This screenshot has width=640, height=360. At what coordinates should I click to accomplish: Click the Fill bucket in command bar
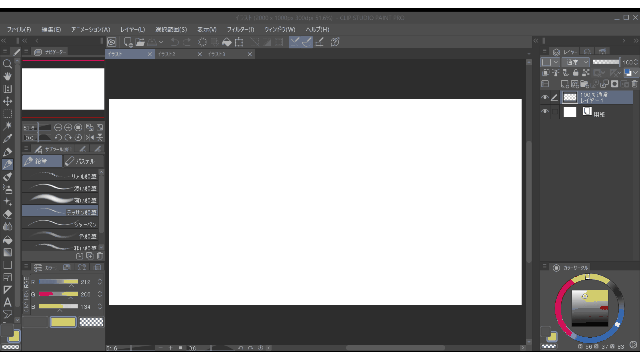[x=227, y=42]
